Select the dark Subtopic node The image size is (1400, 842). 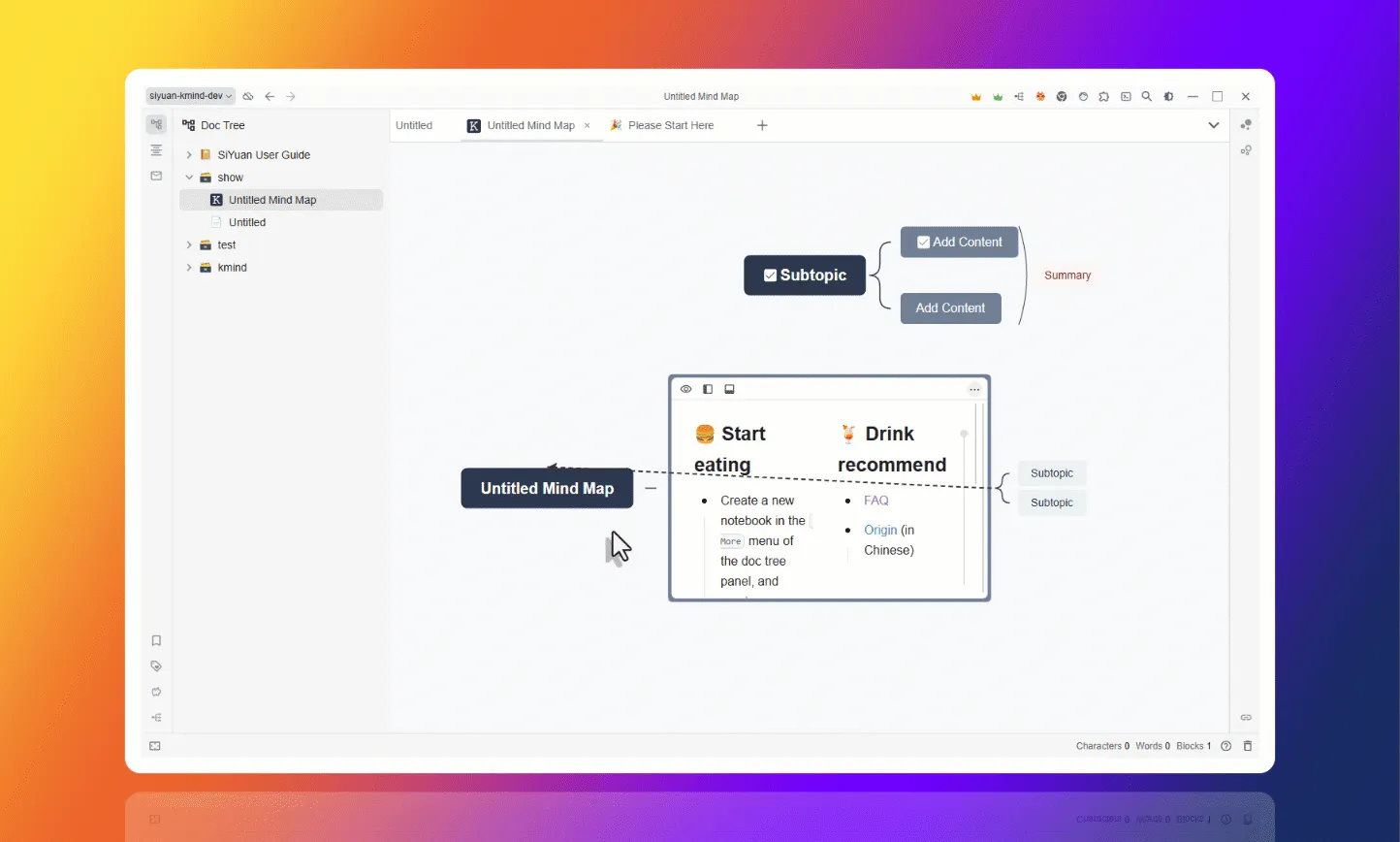[805, 275]
